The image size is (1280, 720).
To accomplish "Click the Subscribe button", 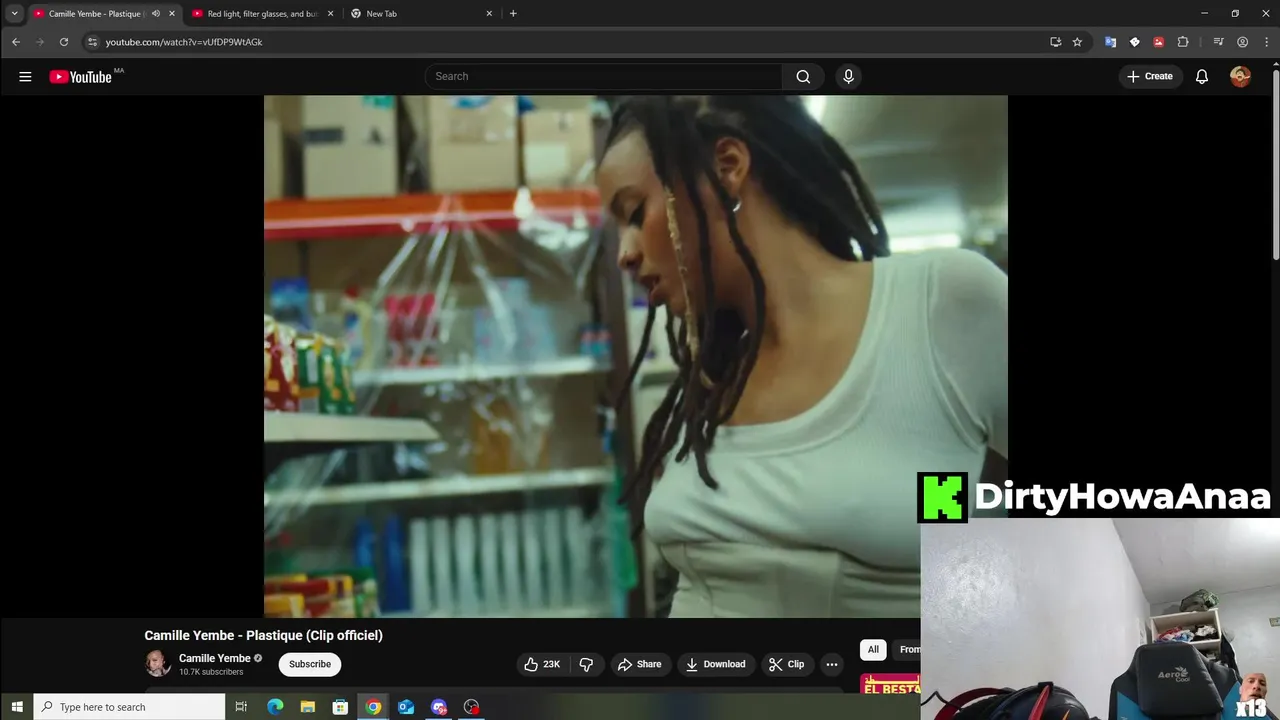I will [x=310, y=664].
